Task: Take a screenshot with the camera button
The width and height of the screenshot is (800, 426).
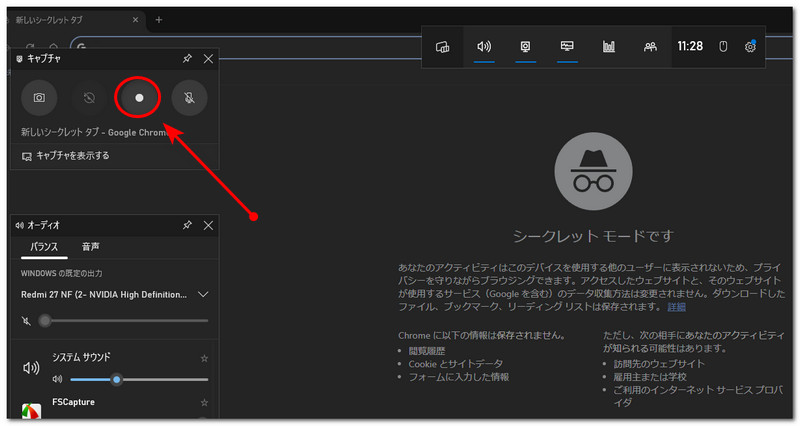Action: coord(39,98)
